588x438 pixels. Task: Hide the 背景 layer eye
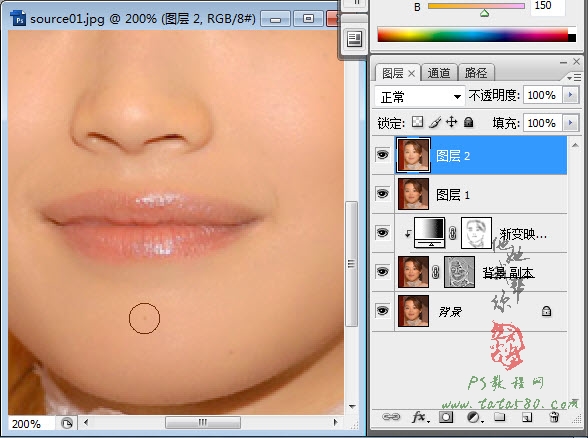[x=382, y=310]
